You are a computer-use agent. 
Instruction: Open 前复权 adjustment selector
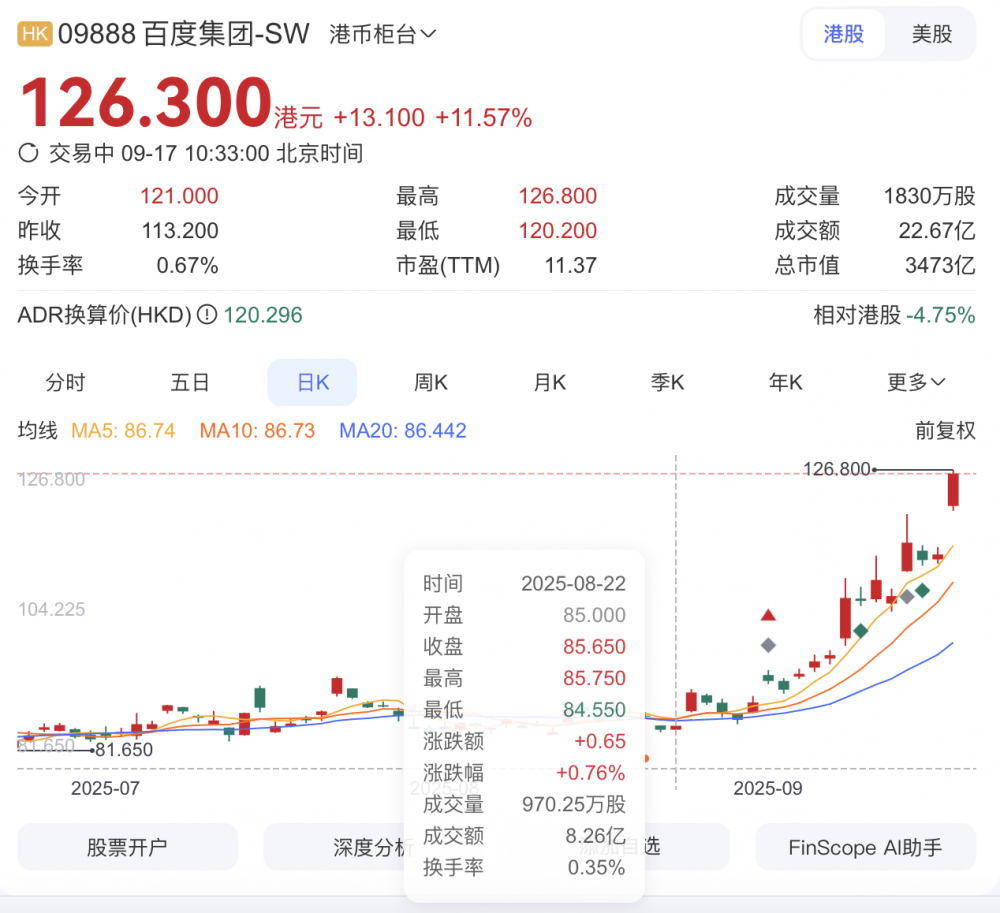(945, 430)
